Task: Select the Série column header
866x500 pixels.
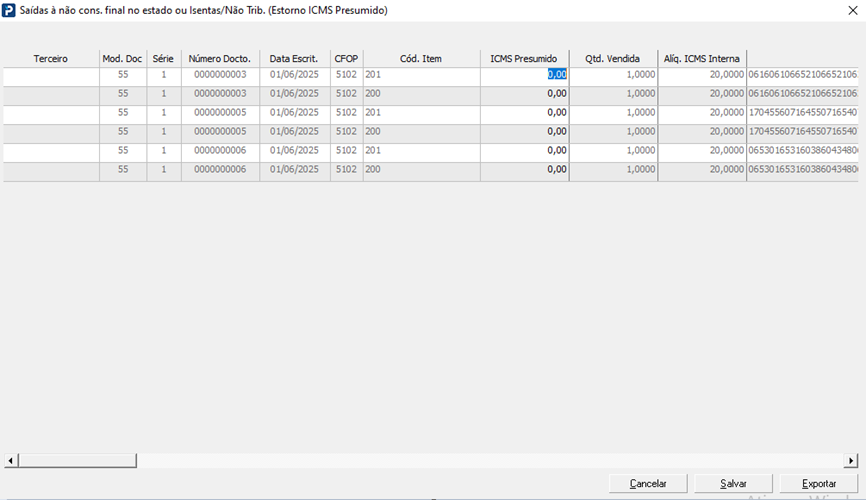Action: (163, 59)
